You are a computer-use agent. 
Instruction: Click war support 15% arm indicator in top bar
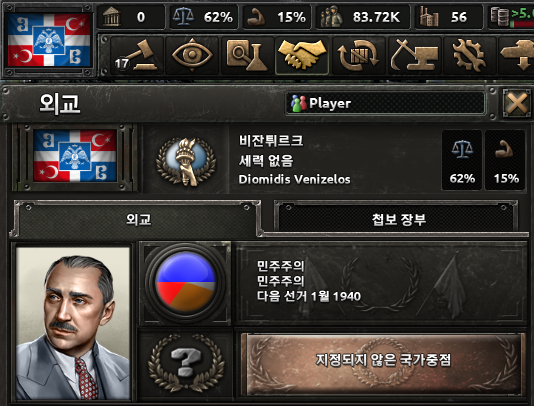click(277, 17)
